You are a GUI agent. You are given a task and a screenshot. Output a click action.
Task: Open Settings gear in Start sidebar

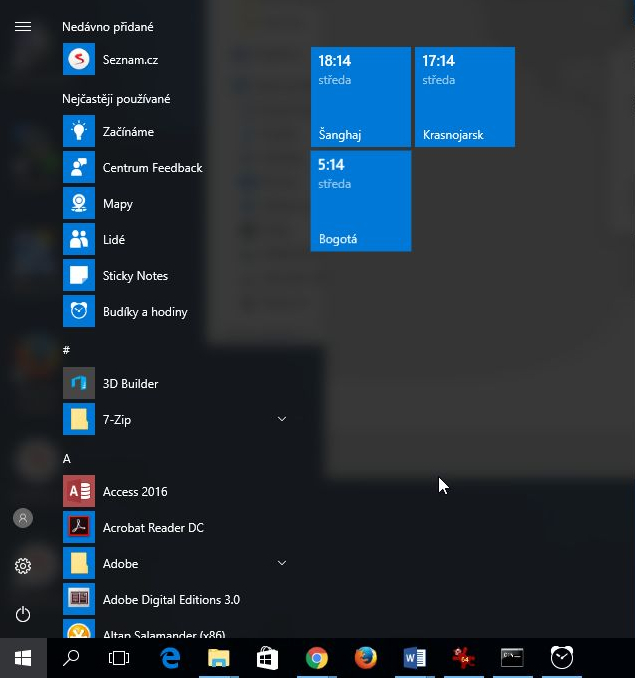click(23, 566)
